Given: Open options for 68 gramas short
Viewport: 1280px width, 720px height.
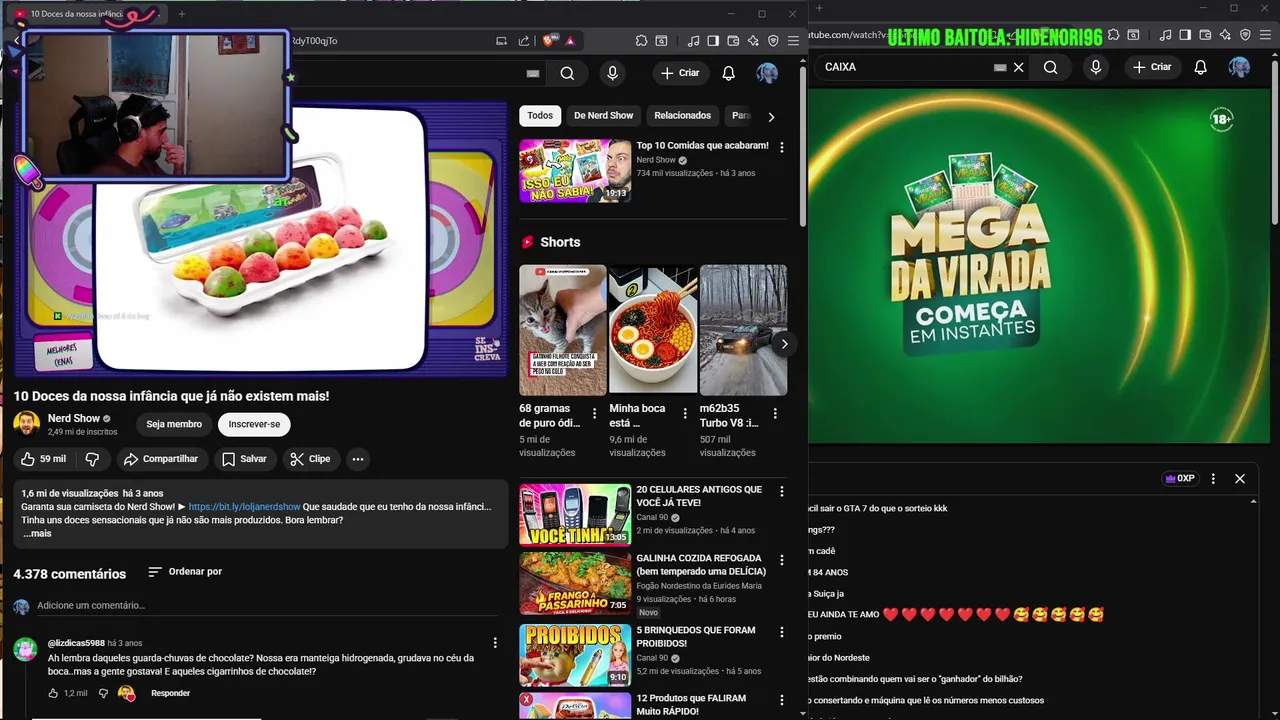Looking at the screenshot, I should pyautogui.click(x=595, y=413).
